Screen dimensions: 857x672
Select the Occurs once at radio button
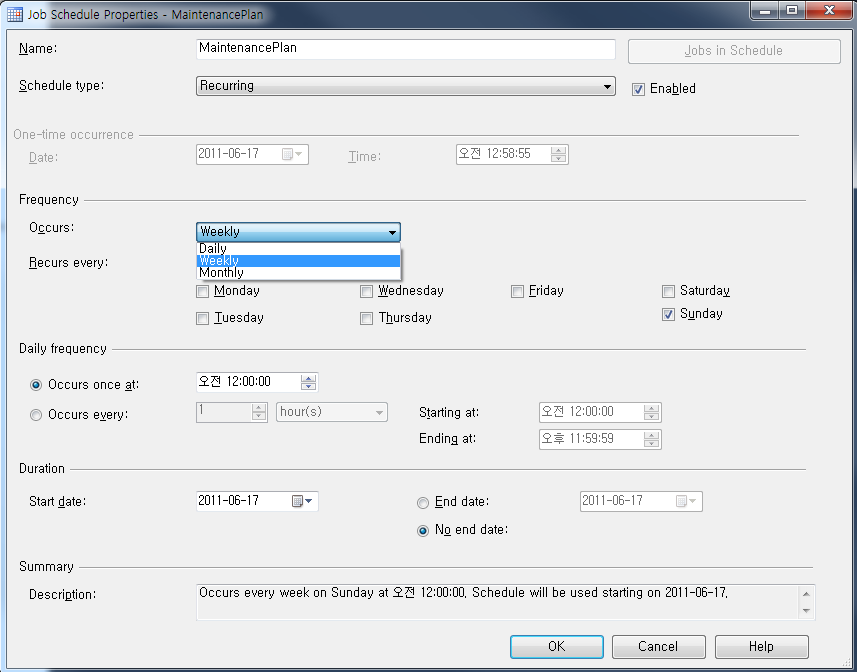[x=36, y=385]
